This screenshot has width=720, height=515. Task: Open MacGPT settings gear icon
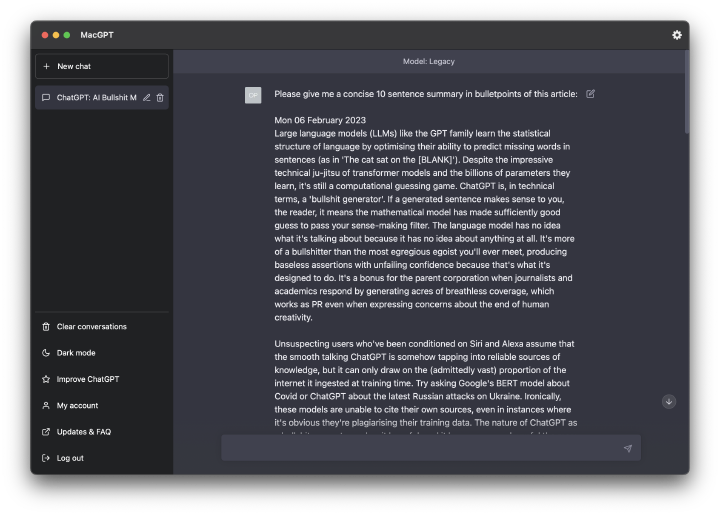(x=677, y=35)
